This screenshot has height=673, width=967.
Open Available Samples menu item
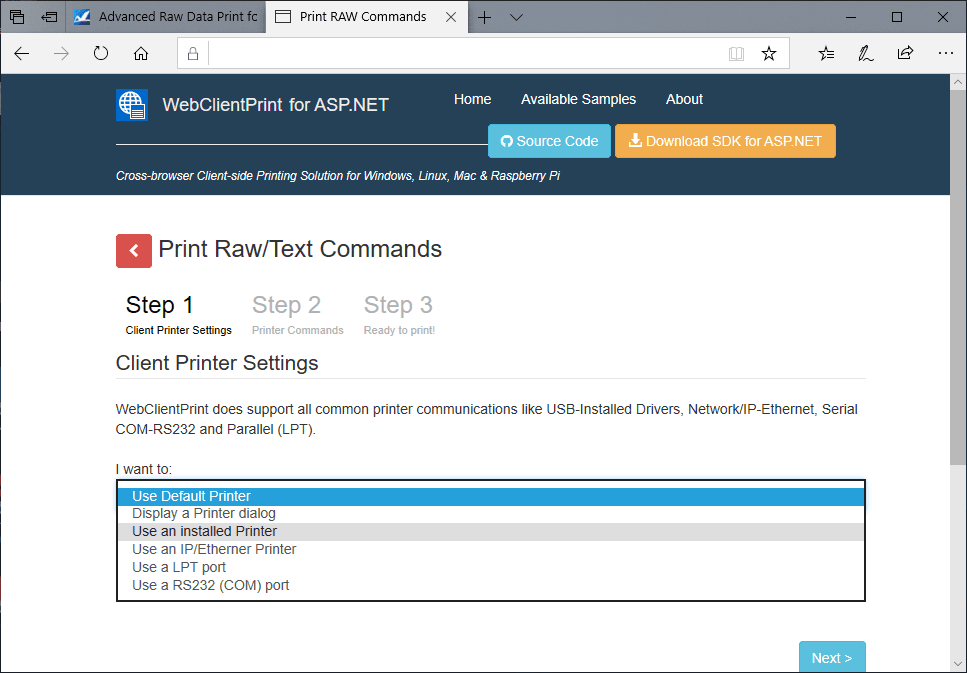coord(578,99)
